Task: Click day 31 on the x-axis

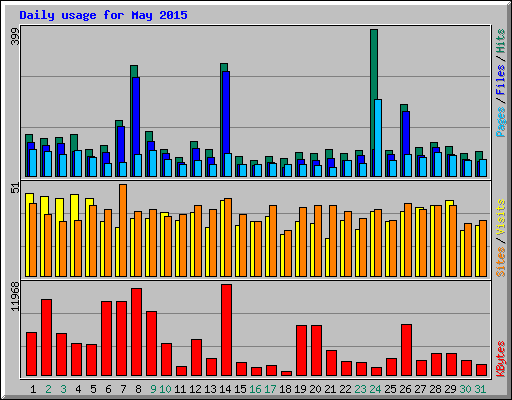Action: [480, 389]
